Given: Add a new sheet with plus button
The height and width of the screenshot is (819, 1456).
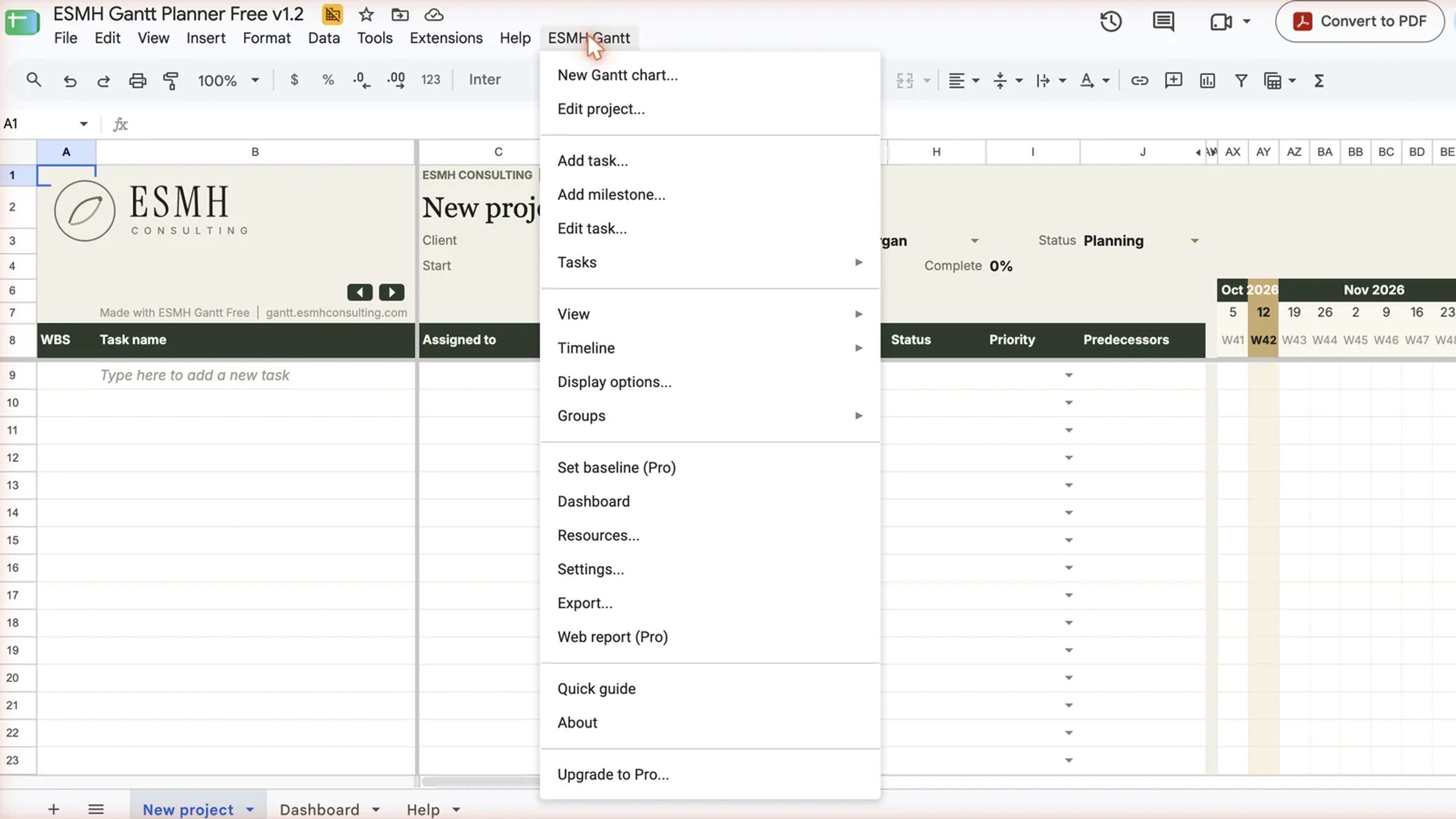Looking at the screenshot, I should click(53, 809).
